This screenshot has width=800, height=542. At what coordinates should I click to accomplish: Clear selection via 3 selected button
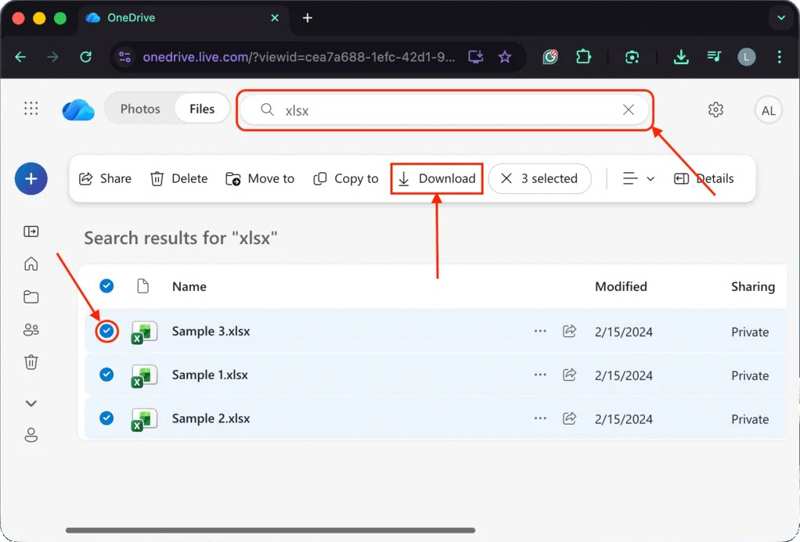(540, 179)
